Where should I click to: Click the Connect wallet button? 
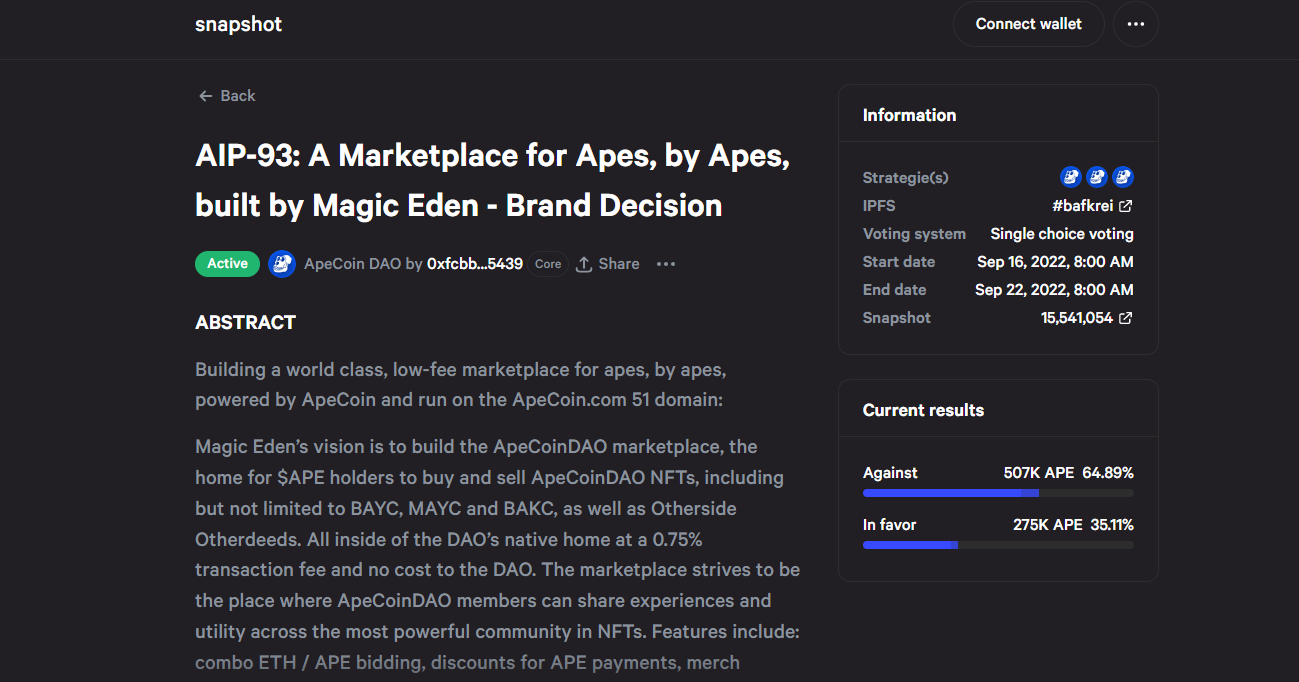[x=1028, y=24]
